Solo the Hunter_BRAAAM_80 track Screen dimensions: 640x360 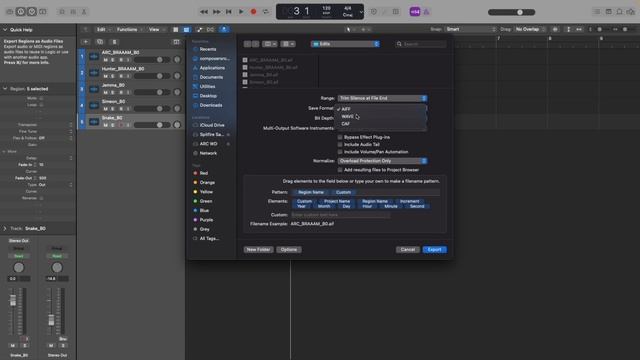[113, 76]
